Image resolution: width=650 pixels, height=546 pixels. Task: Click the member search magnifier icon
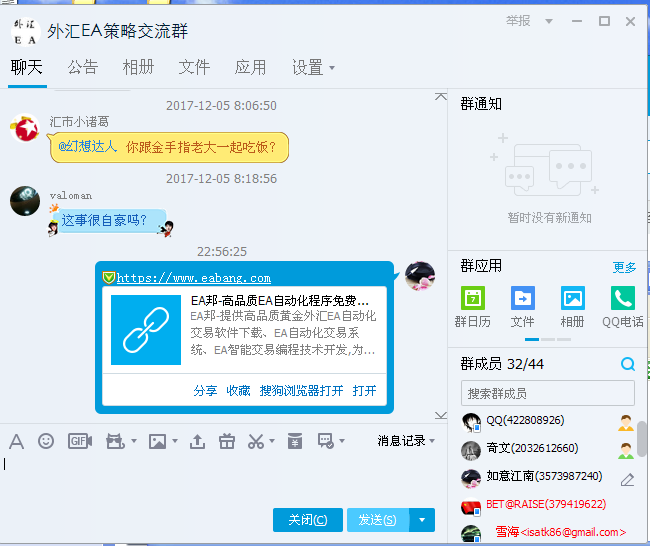point(628,364)
